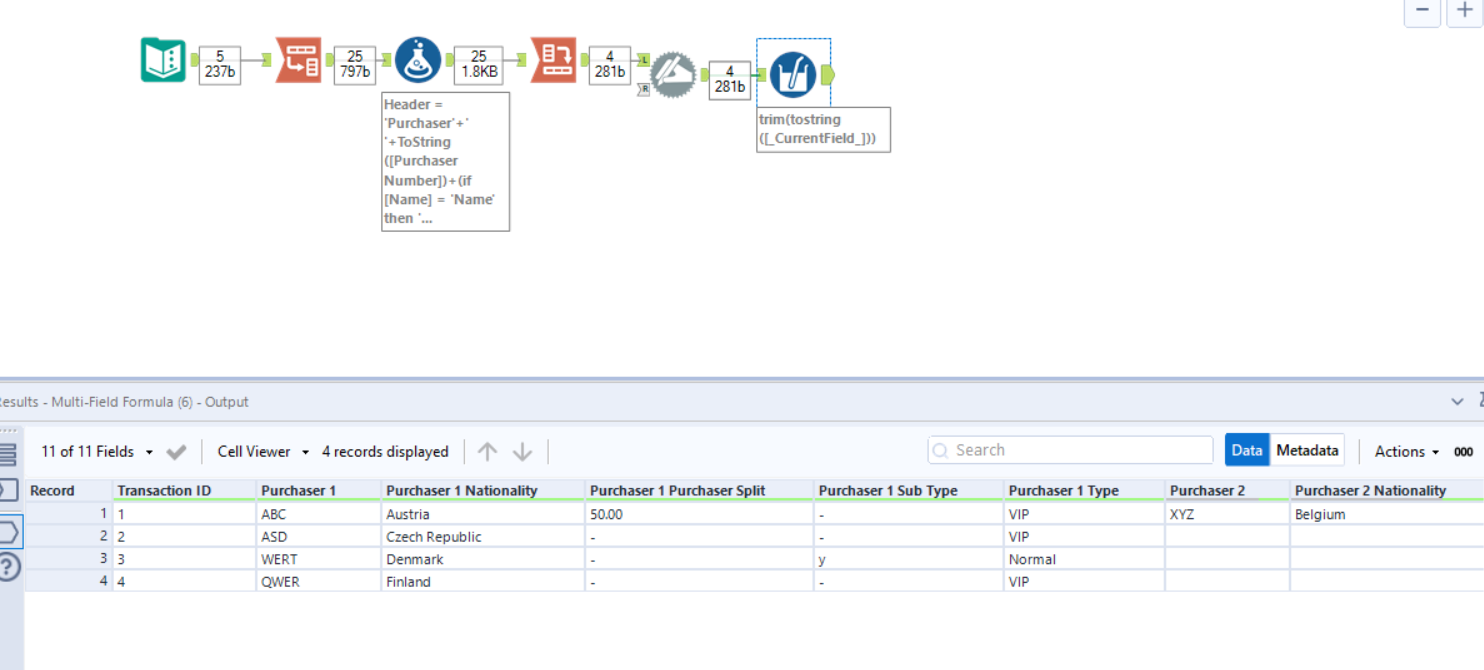Select the Multi-Field Formula tool
Screen dimensions: 1484x670
click(793, 73)
